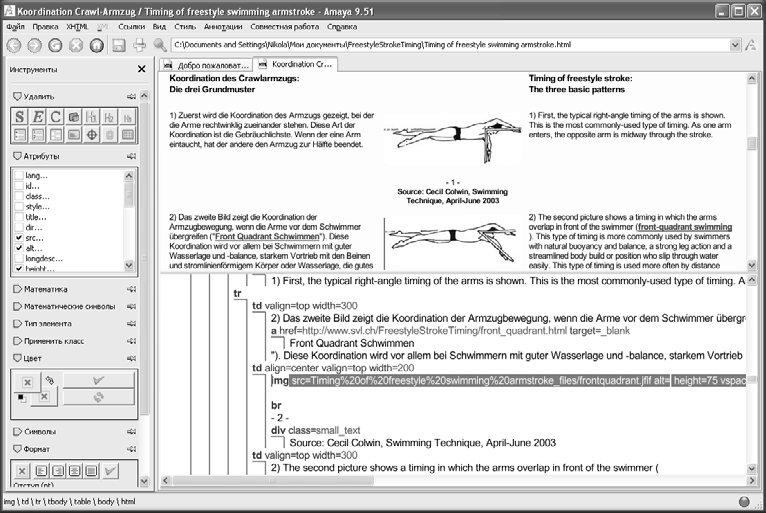Click the front-quadrant swimming link
766x513 pixels.
coord(685,227)
